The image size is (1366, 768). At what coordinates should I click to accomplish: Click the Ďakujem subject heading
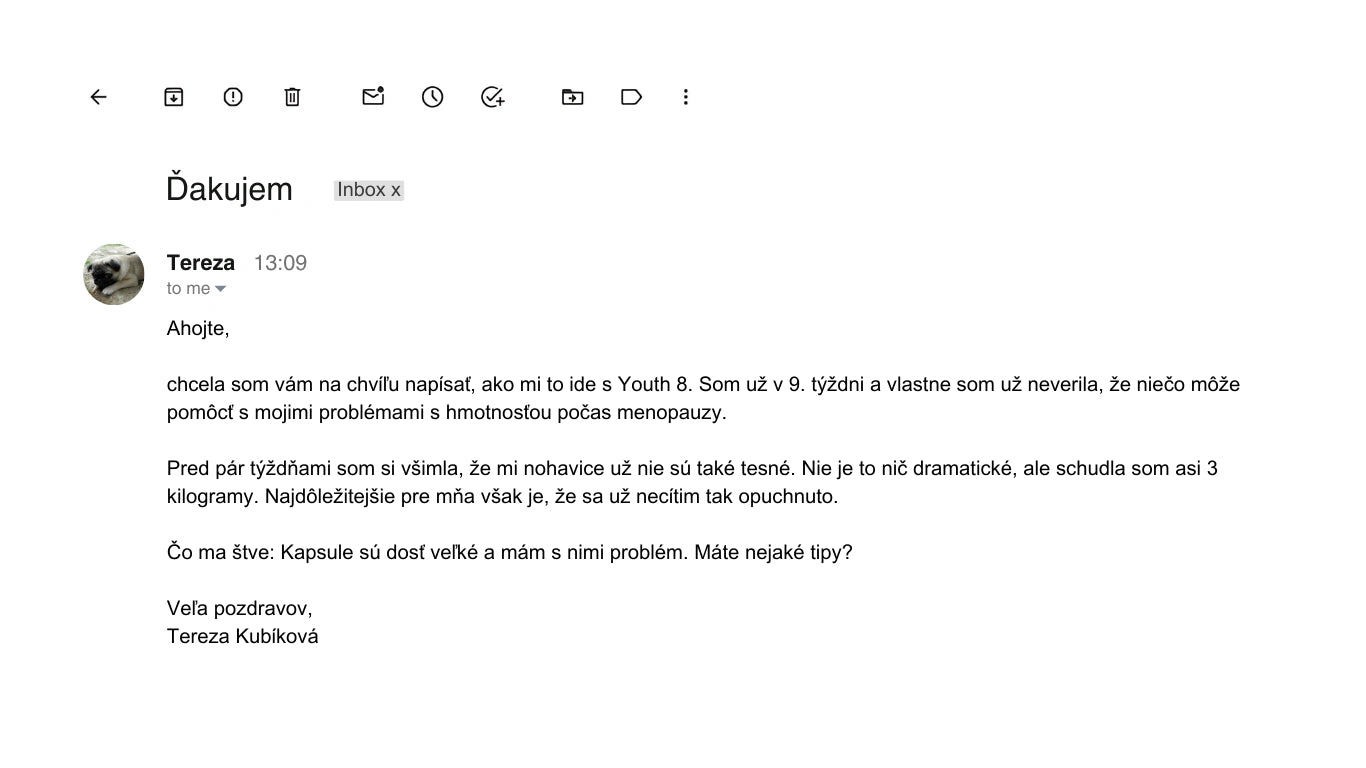(x=229, y=189)
